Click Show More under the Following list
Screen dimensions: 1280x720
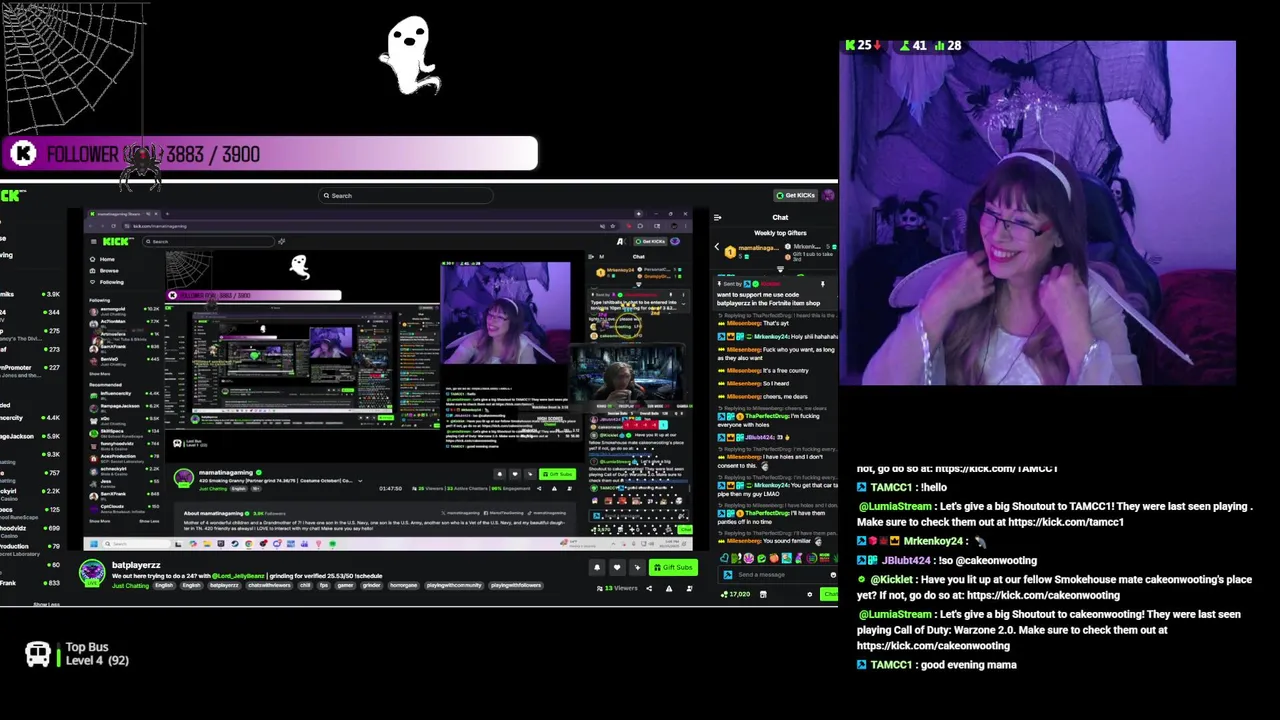point(100,374)
